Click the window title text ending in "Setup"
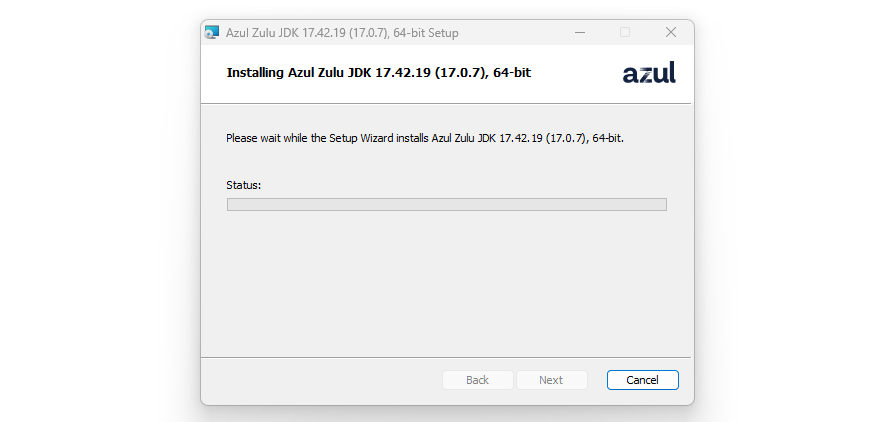 (x=342, y=33)
